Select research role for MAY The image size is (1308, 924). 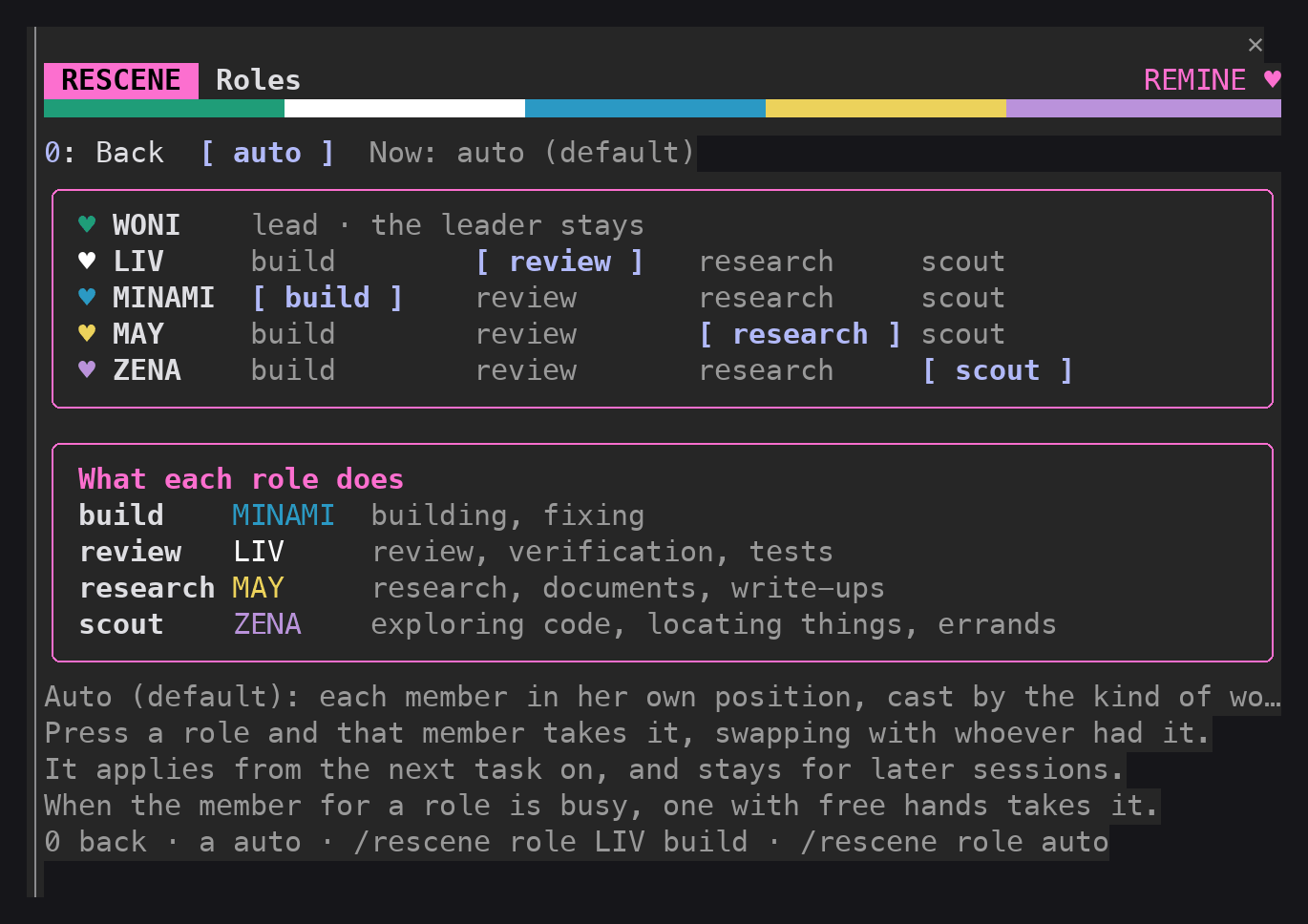pyautogui.click(x=800, y=334)
